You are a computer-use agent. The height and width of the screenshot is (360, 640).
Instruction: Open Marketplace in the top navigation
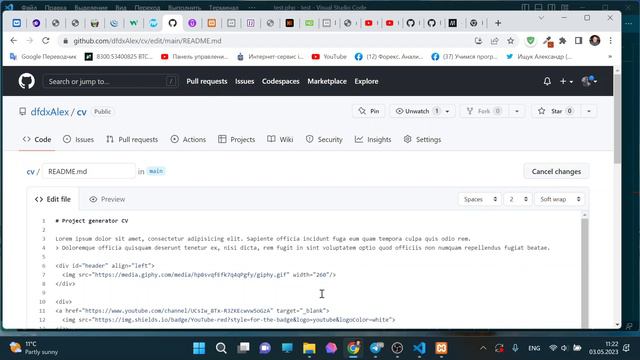click(327, 81)
